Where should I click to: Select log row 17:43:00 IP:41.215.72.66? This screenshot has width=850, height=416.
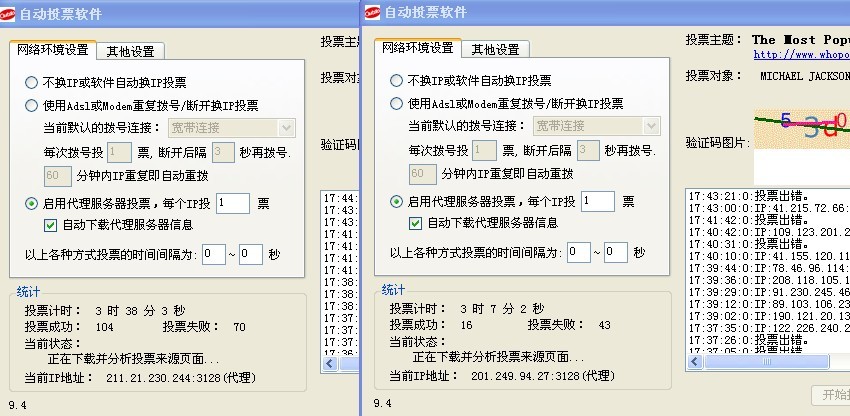click(769, 208)
